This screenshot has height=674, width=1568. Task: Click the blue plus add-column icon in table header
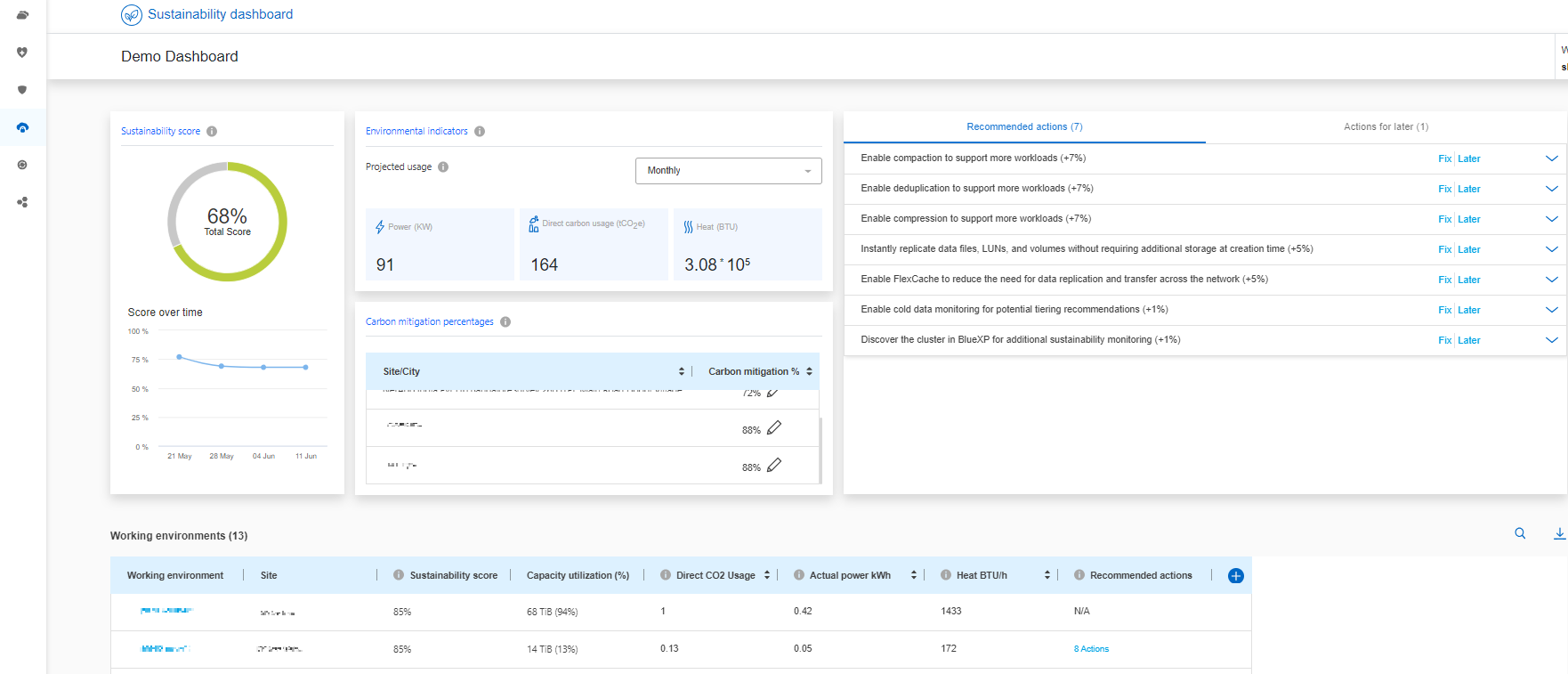(x=1235, y=576)
